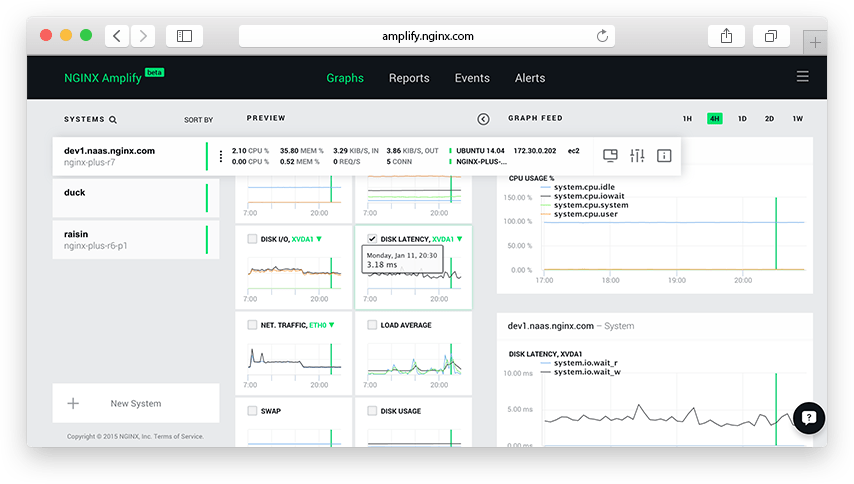Click the Disk I/O preview graph
854x484 pixels.
[x=294, y=274]
